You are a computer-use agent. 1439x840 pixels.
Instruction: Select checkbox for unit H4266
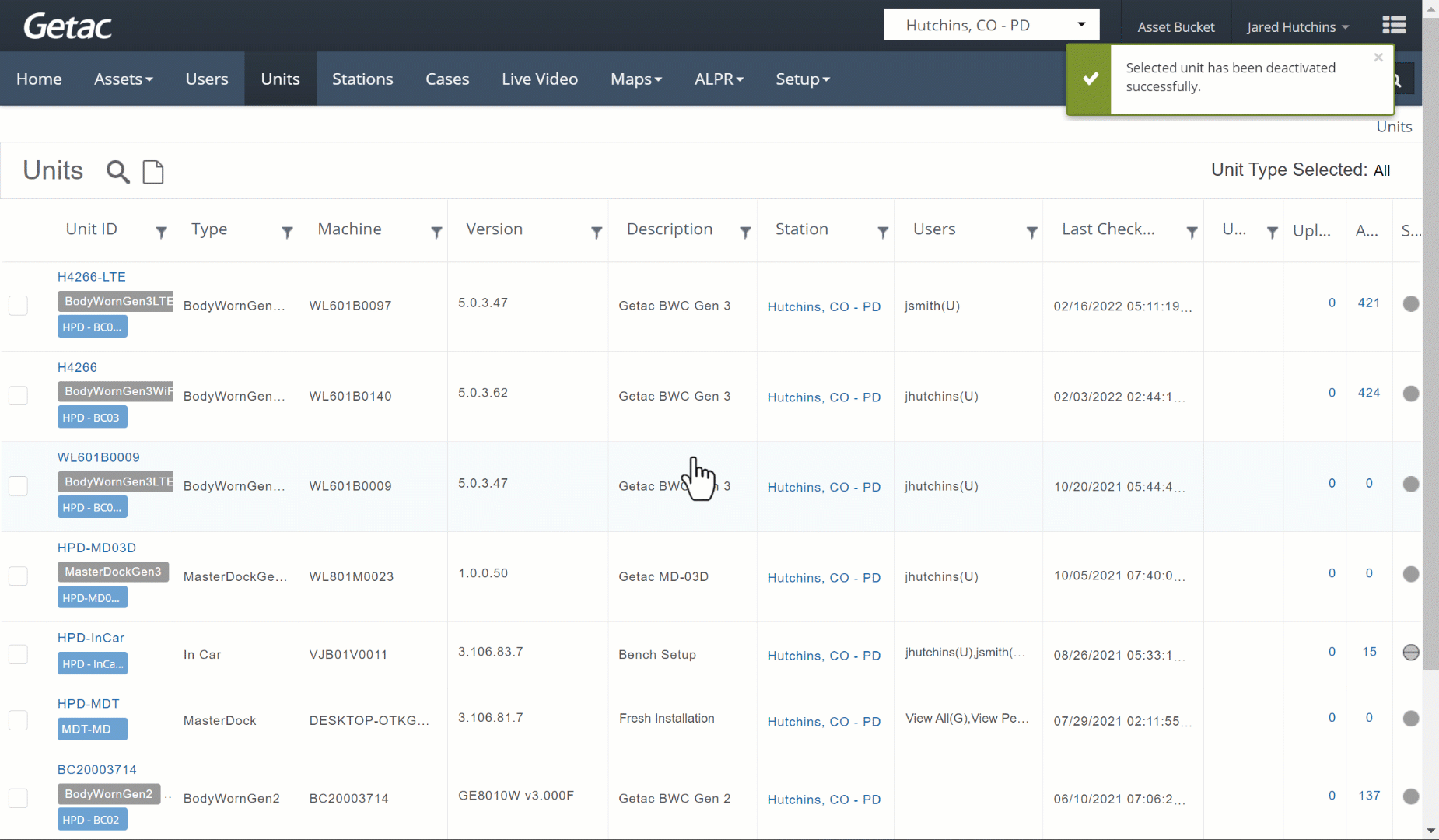point(18,395)
